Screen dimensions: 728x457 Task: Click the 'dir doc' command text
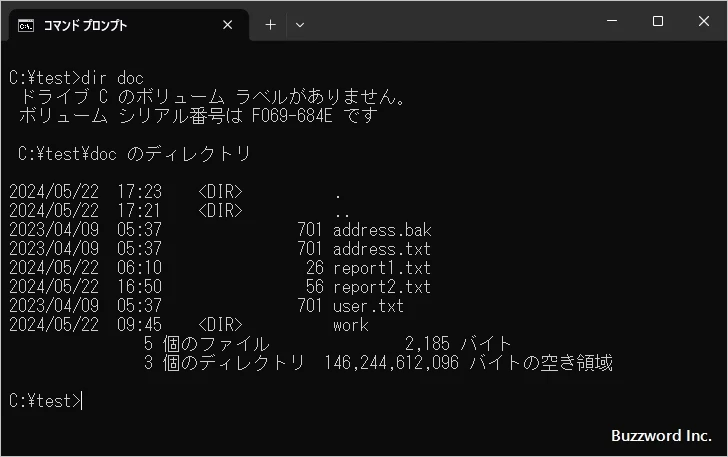pos(112,78)
